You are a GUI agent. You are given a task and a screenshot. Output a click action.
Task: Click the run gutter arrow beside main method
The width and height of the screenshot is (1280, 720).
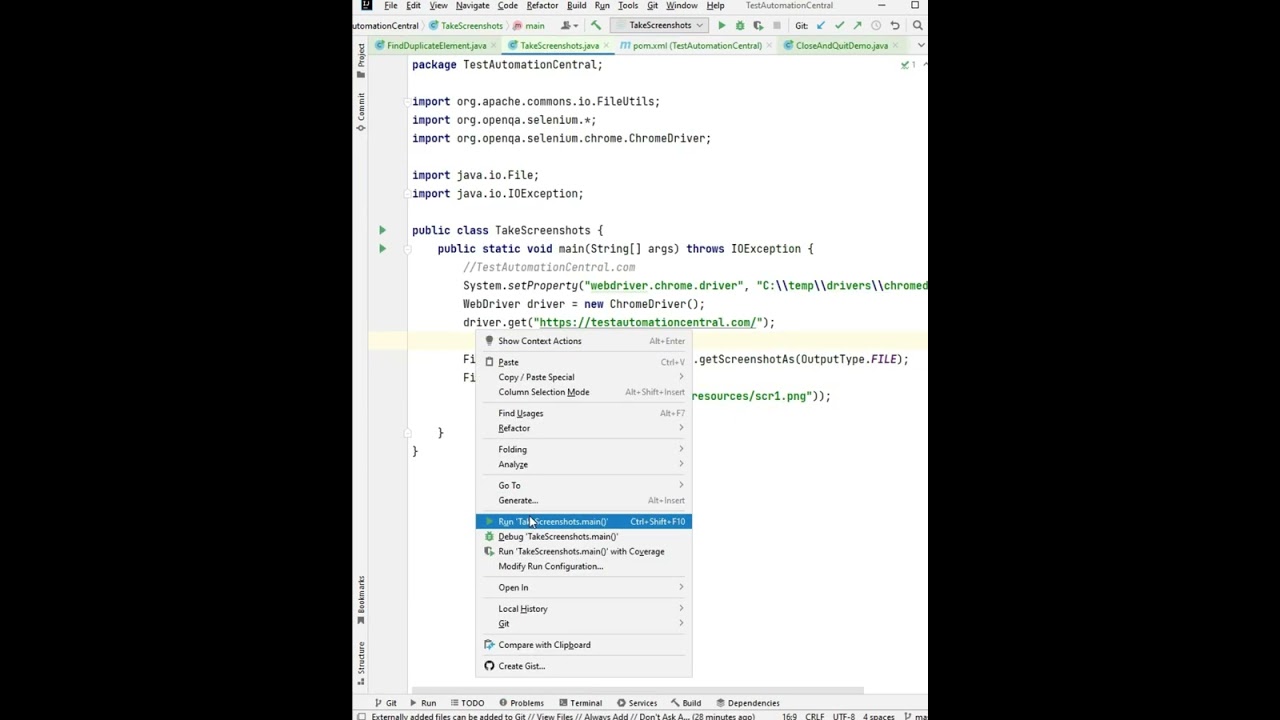382,249
